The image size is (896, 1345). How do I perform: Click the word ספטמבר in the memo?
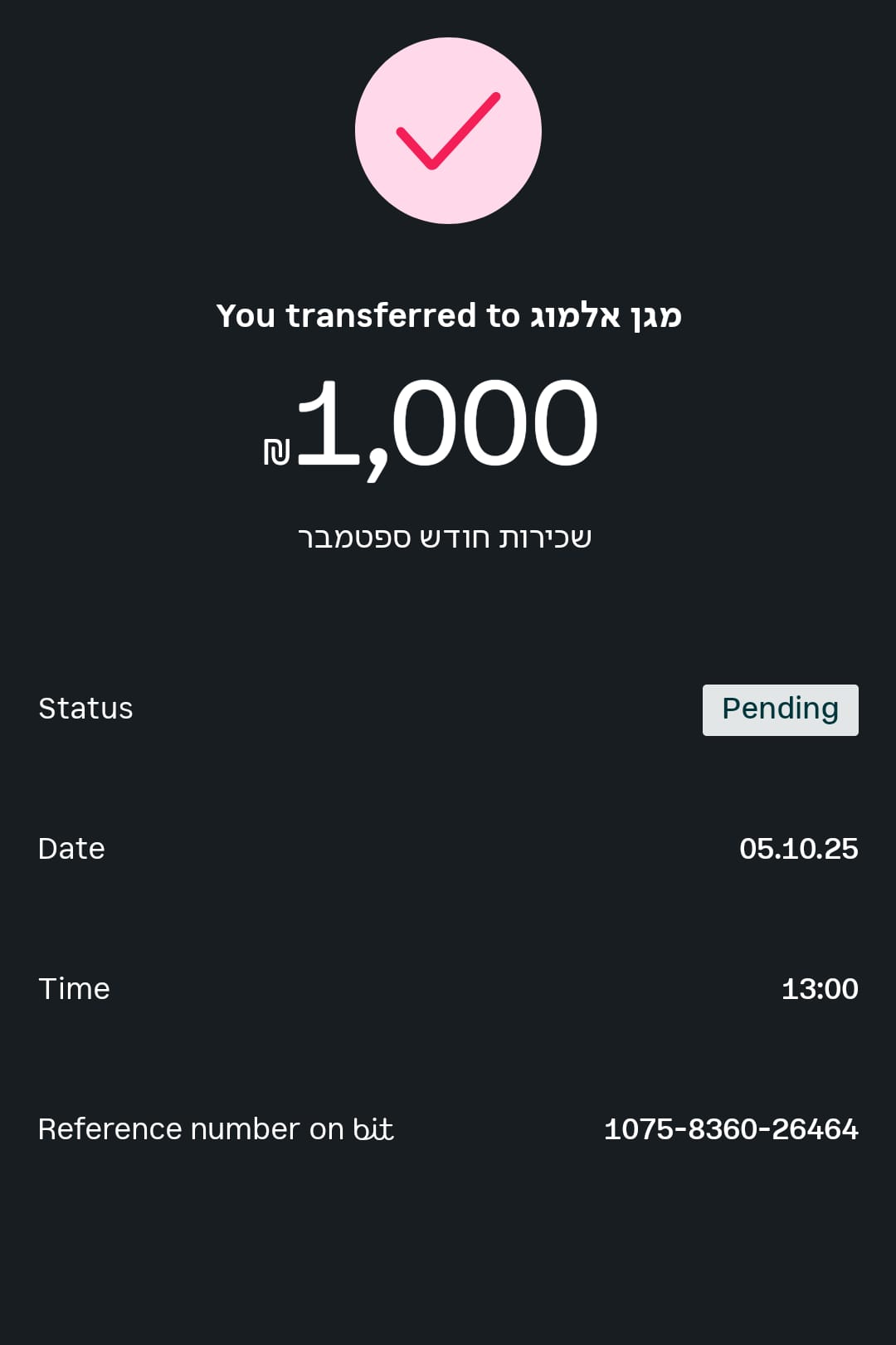355,538
